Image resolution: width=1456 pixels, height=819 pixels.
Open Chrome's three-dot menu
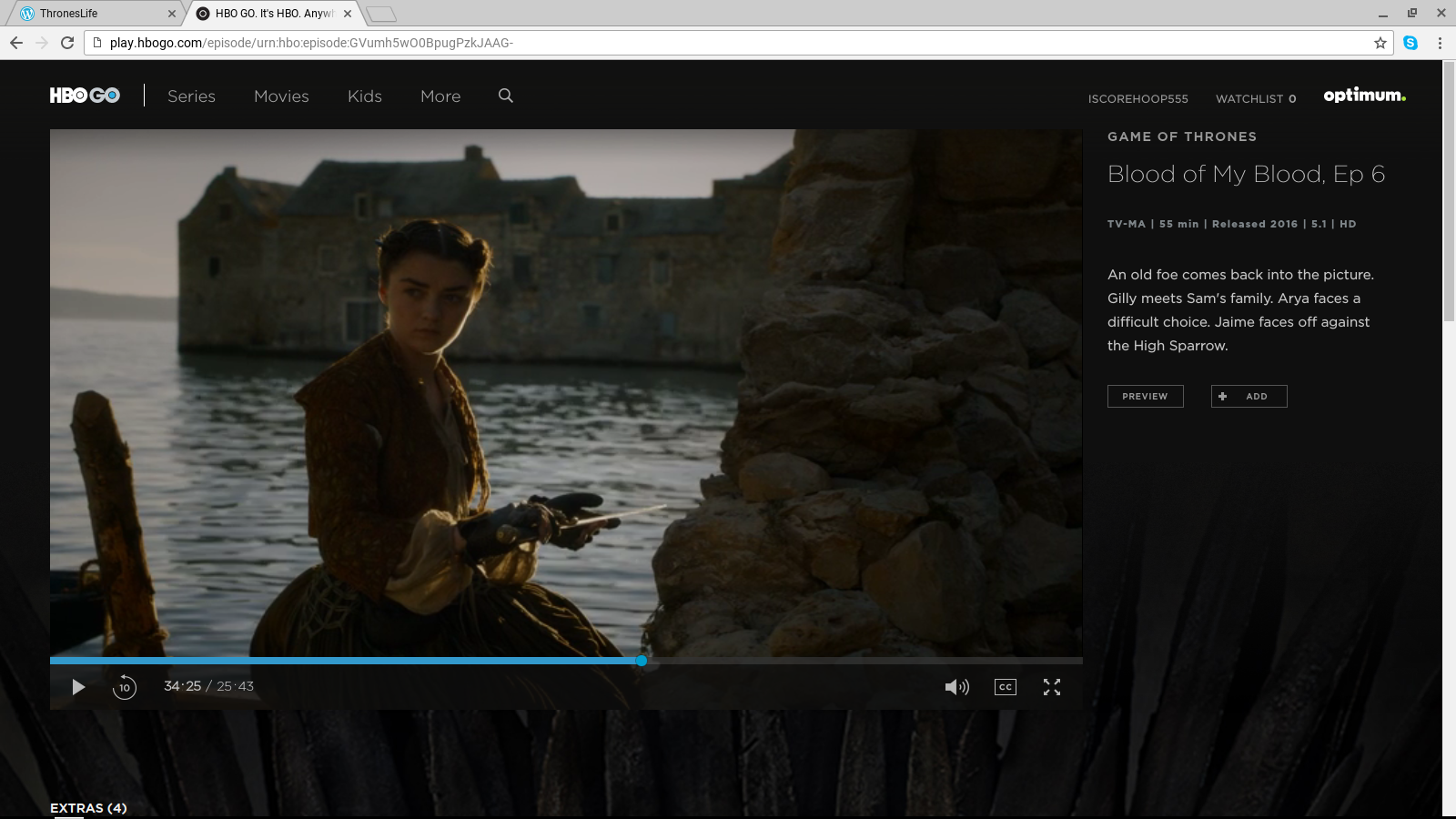[x=1440, y=43]
